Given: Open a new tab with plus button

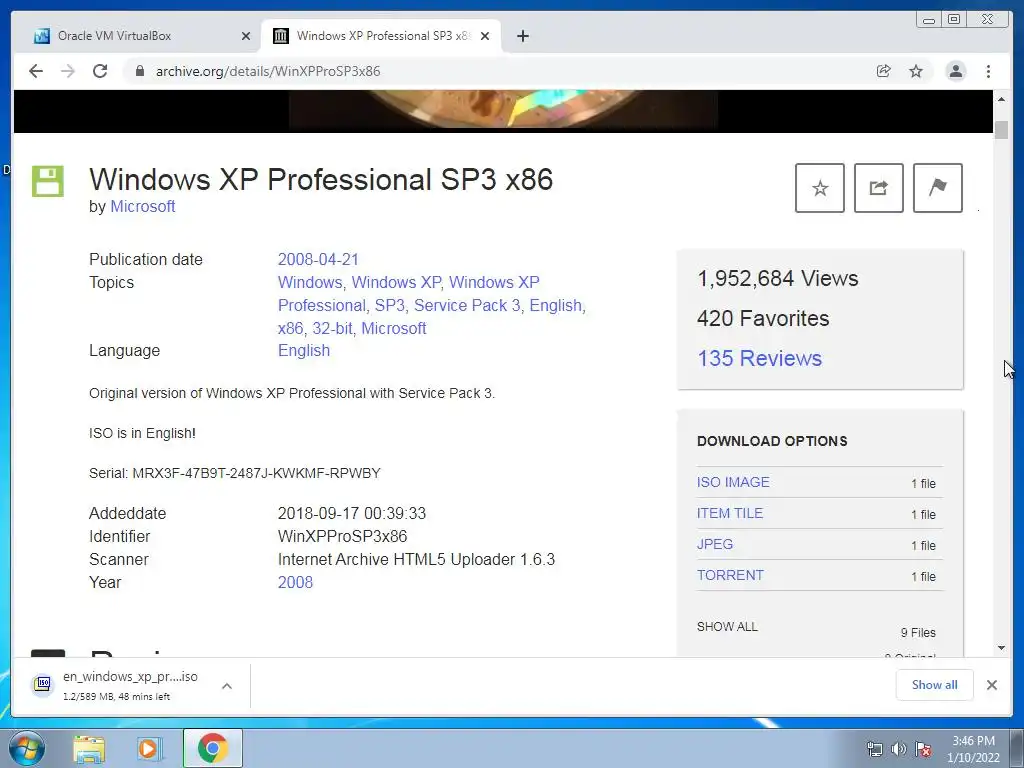Looking at the screenshot, I should tap(522, 36).
